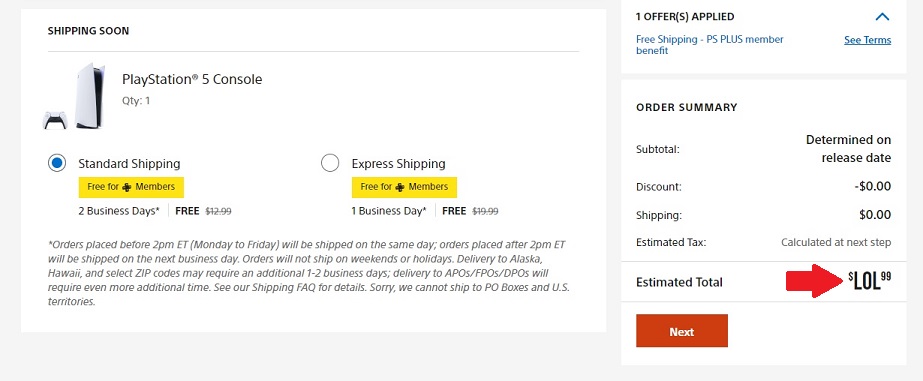Click the Express Shipping label text
Viewport: 923px width, 381px height.
click(399, 164)
